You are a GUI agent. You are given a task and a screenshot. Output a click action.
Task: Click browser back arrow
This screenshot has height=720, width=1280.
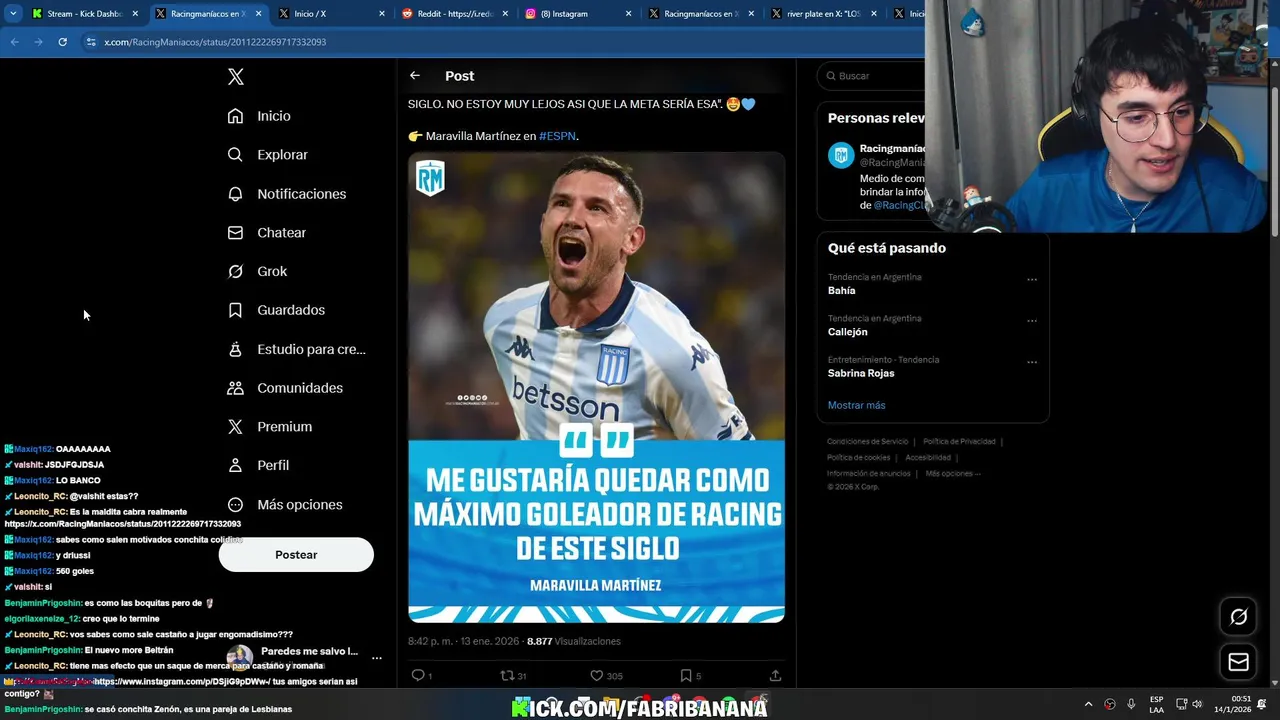[x=14, y=42]
